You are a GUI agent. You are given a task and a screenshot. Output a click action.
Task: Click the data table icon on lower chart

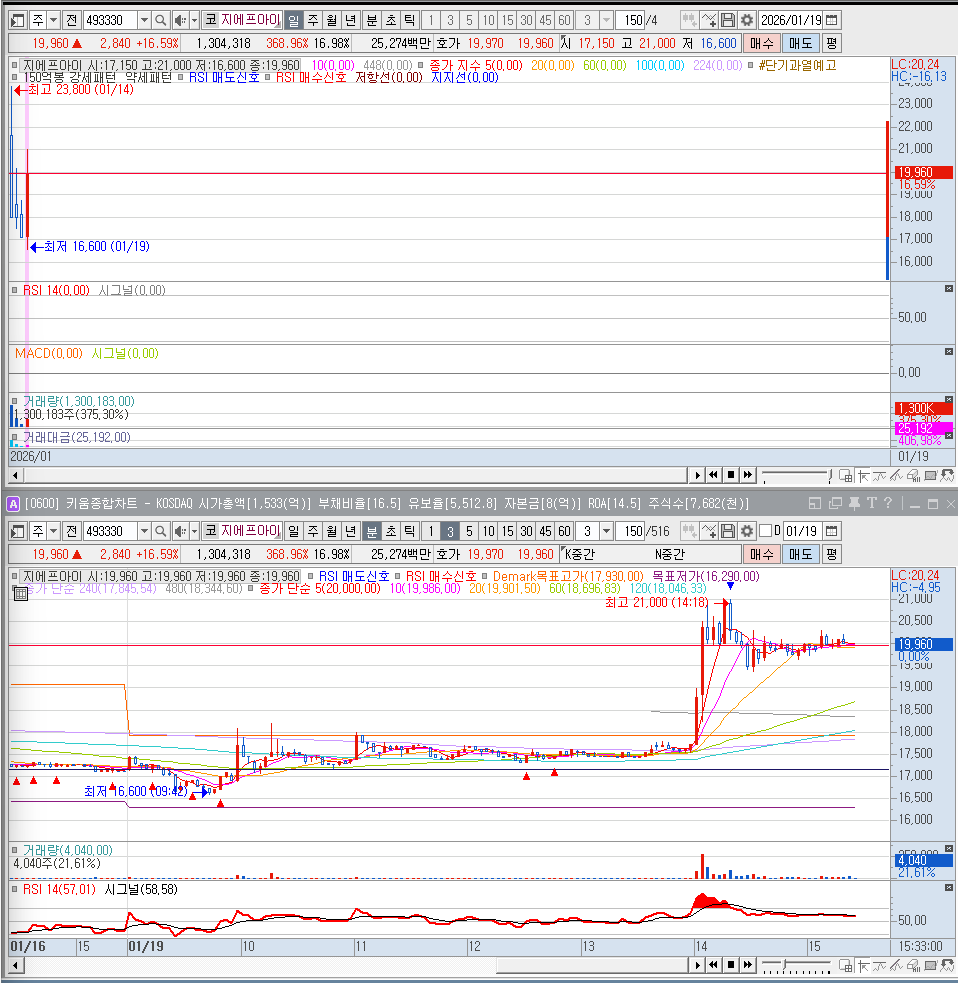[x=20, y=593]
